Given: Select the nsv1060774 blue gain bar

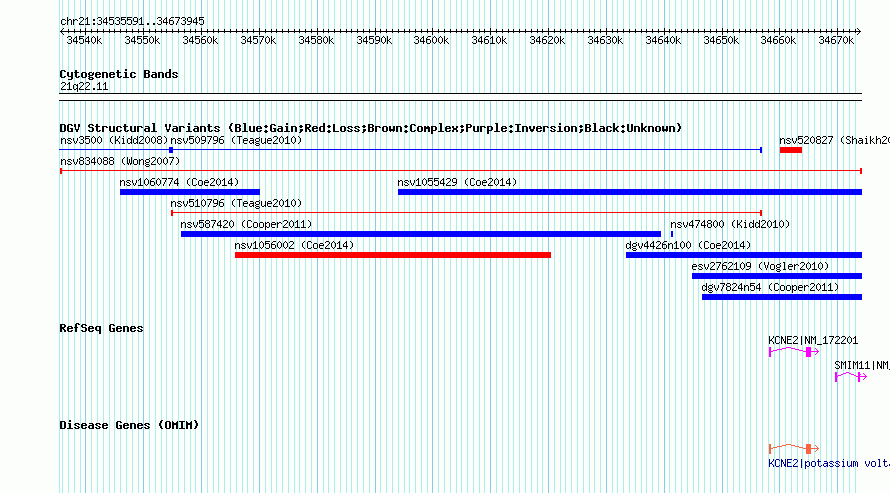Looking at the screenshot, I should tap(190, 192).
